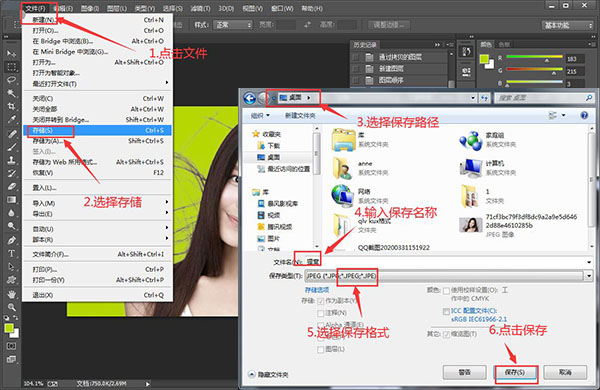Select the Hand tool
The width and height of the screenshot is (600, 390).
coord(11,294)
